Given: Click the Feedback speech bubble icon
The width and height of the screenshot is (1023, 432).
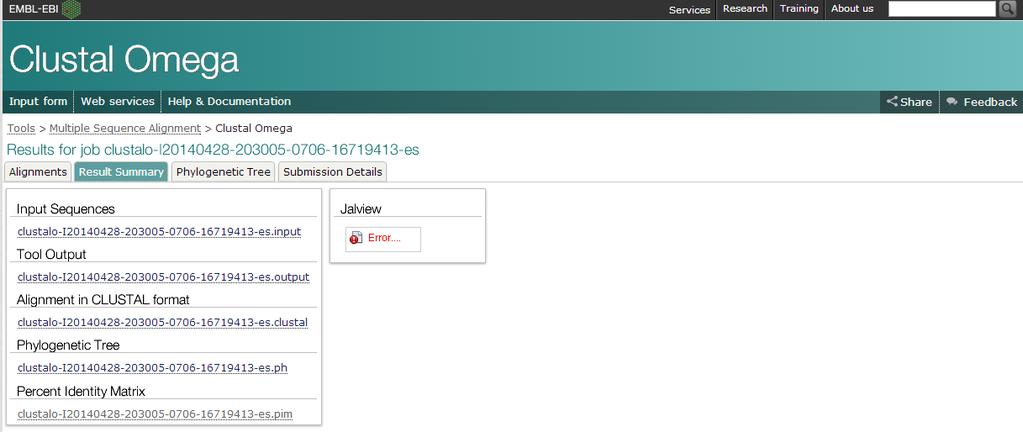Looking at the screenshot, I should point(952,101).
